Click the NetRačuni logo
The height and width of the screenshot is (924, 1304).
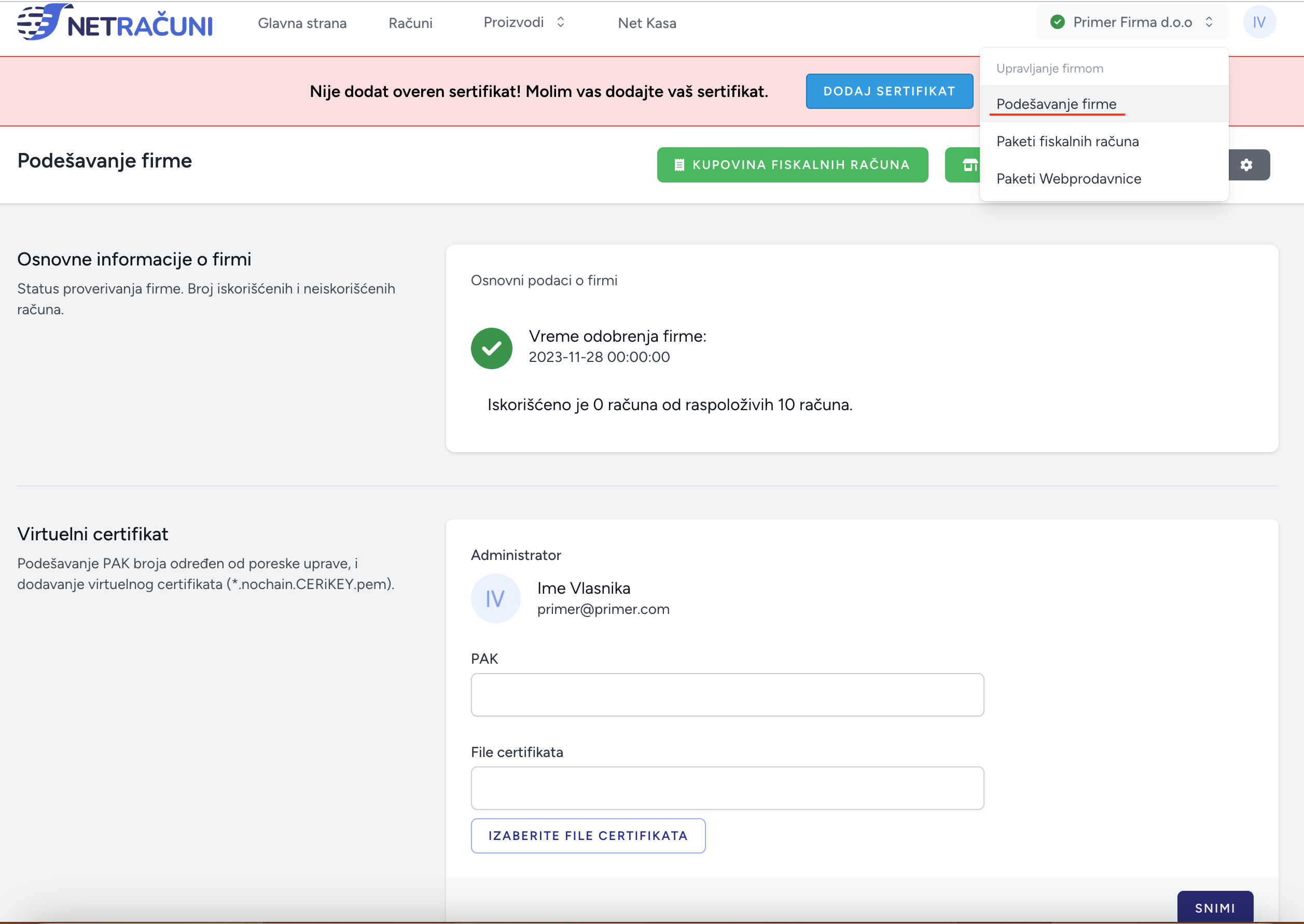(115, 23)
